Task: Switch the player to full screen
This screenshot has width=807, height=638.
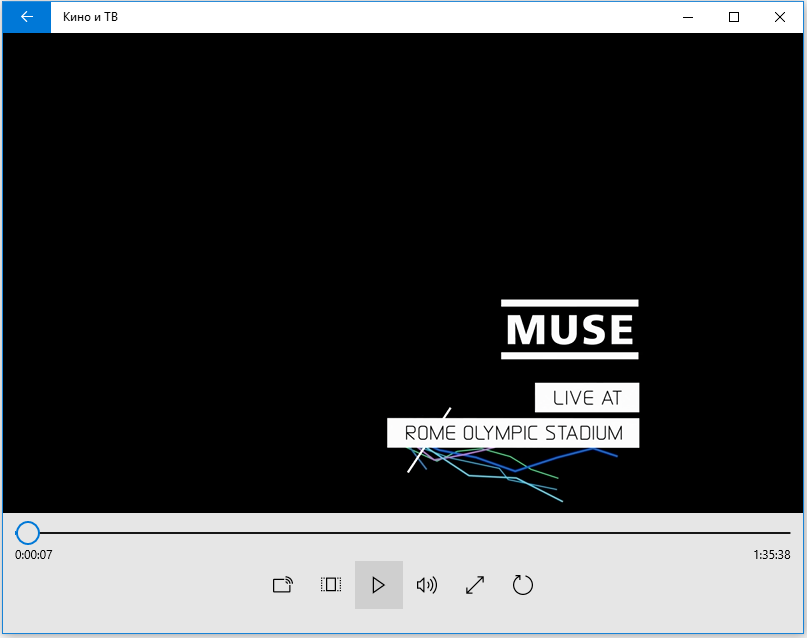Action: coord(475,585)
